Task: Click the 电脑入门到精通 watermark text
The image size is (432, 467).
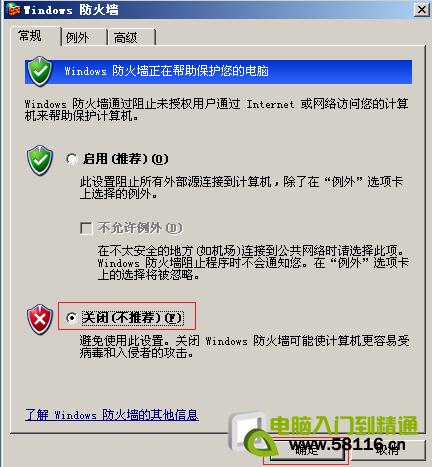Action: (343, 425)
